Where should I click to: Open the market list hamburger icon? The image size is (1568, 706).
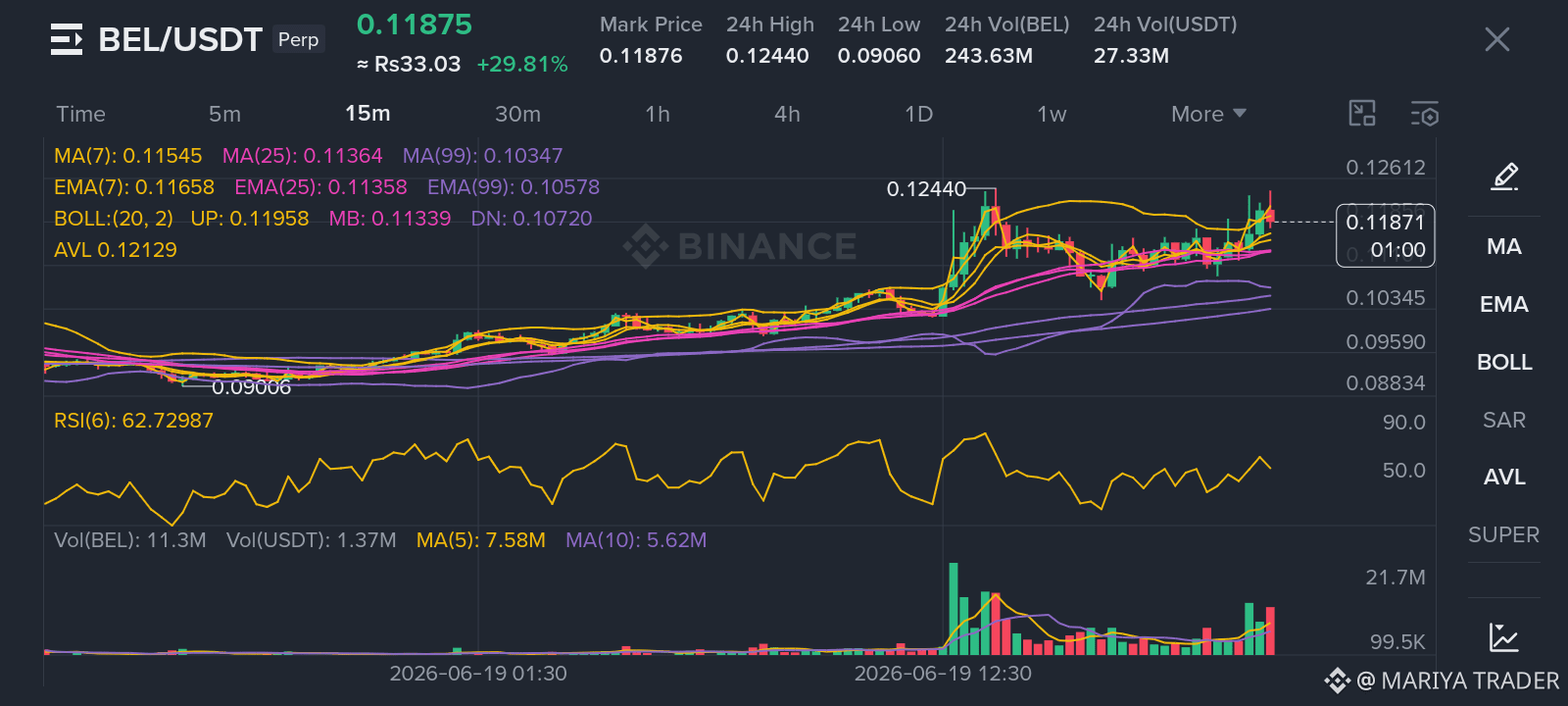[x=67, y=39]
